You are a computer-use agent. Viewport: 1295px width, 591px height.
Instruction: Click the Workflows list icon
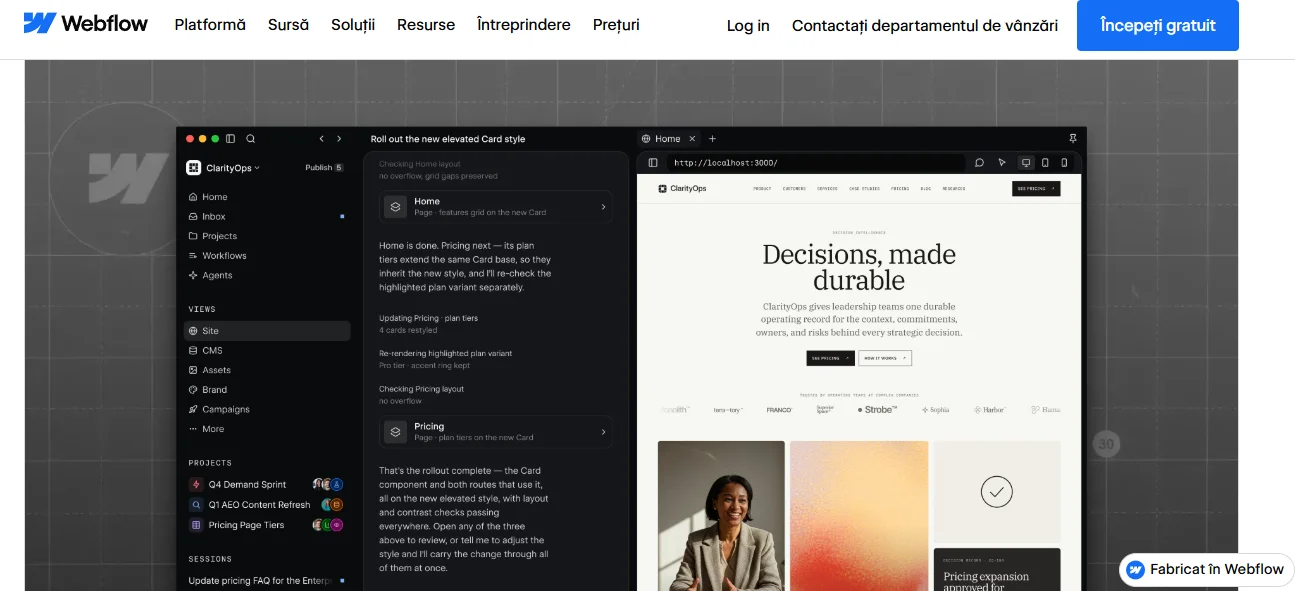pos(193,256)
